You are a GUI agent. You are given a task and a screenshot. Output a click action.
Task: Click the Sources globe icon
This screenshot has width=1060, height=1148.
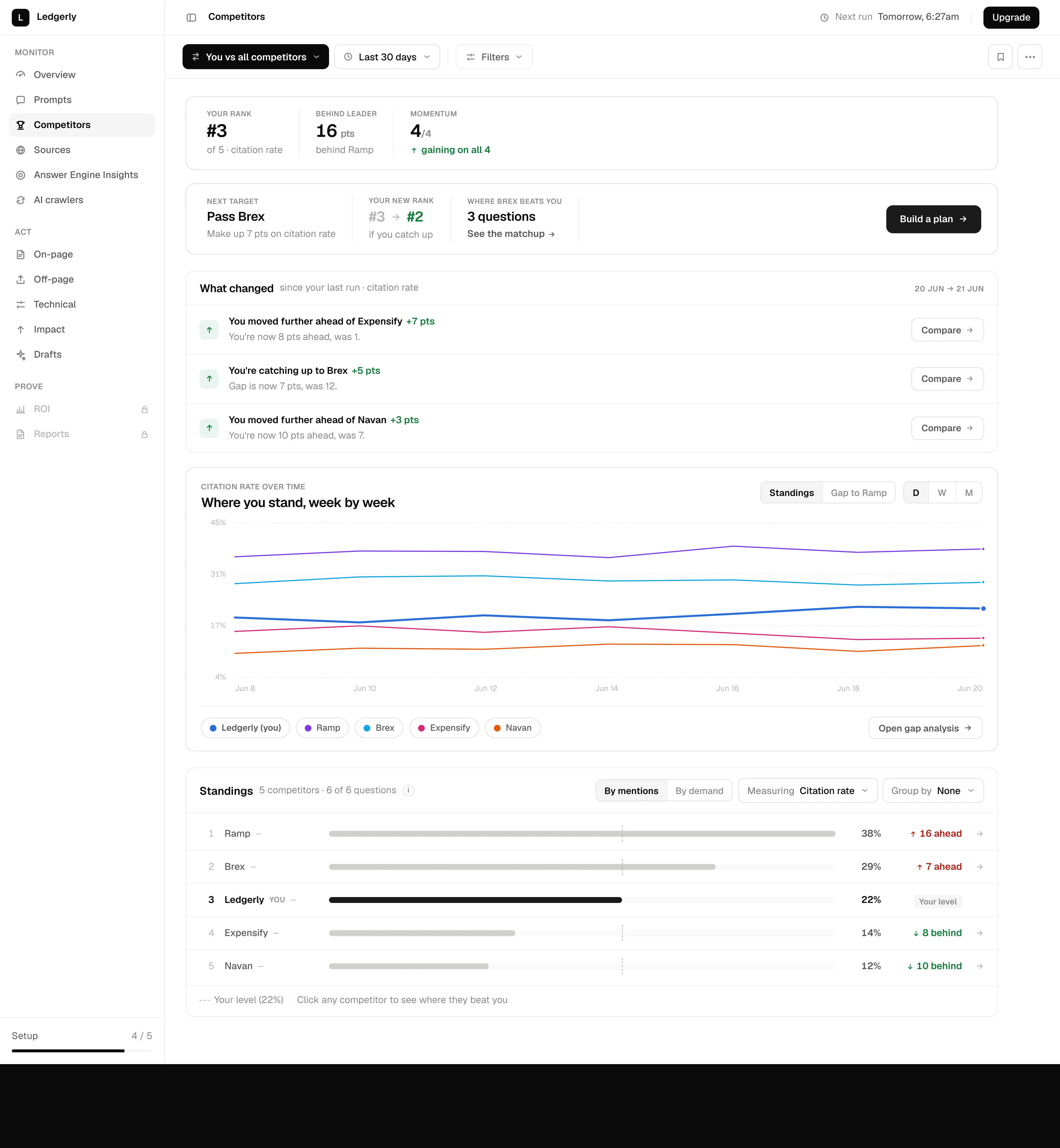21,150
